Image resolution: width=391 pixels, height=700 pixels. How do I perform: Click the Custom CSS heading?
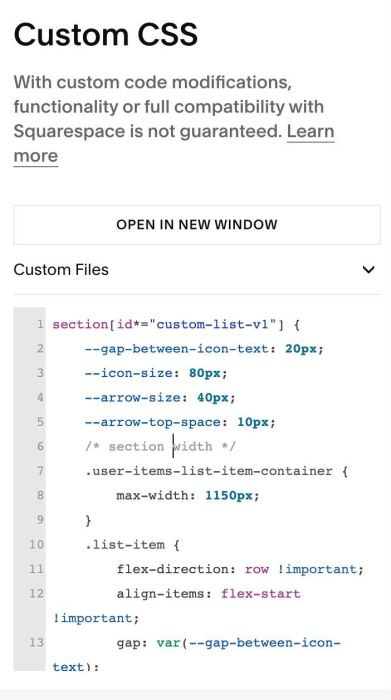point(106,35)
